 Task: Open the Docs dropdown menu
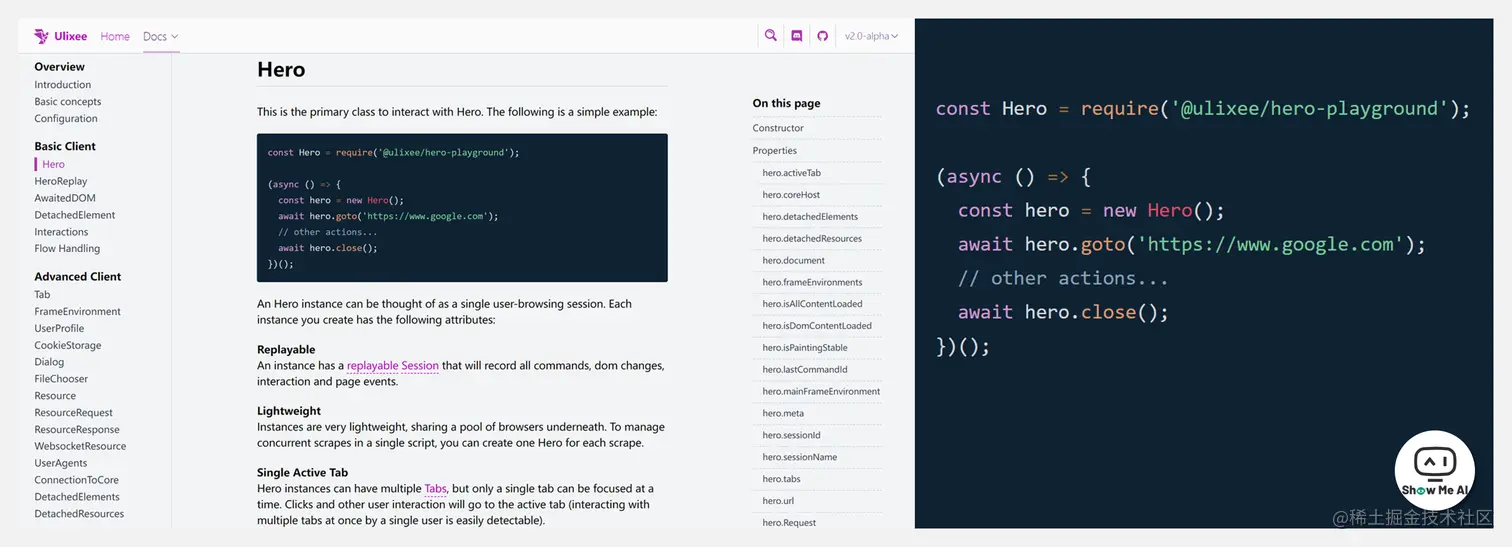(160, 36)
